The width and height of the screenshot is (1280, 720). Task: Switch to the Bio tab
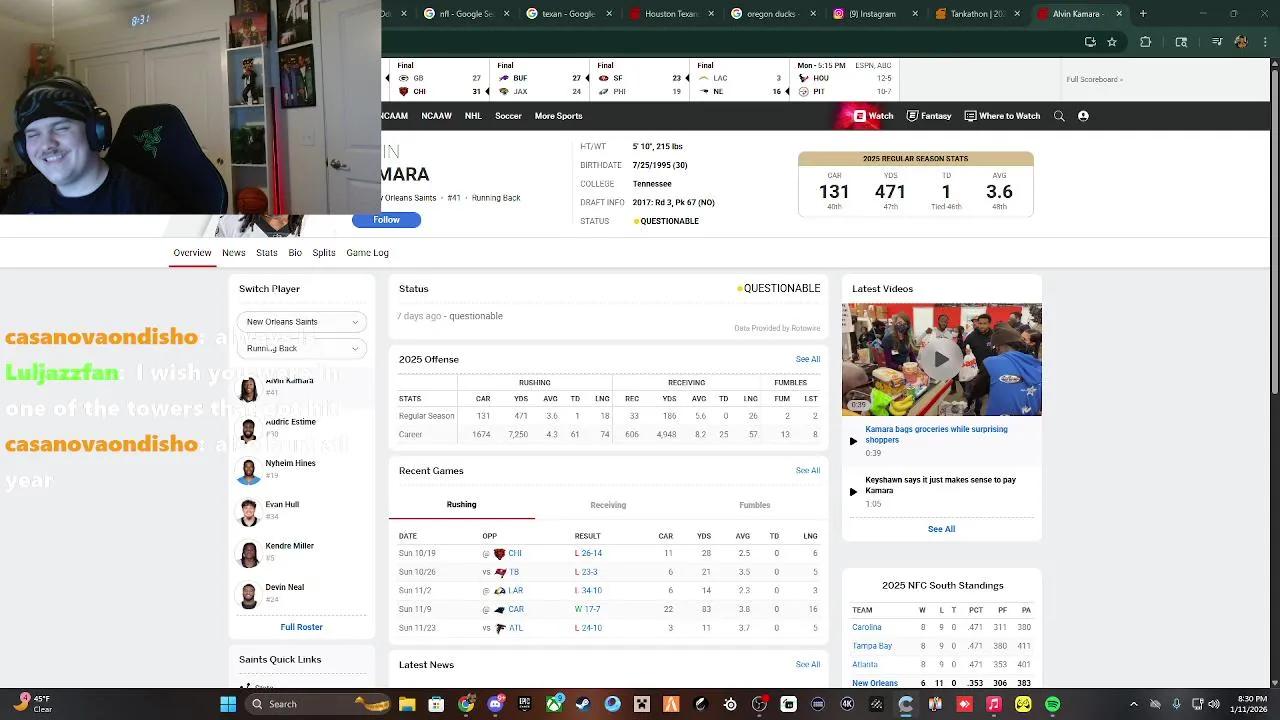(x=295, y=253)
